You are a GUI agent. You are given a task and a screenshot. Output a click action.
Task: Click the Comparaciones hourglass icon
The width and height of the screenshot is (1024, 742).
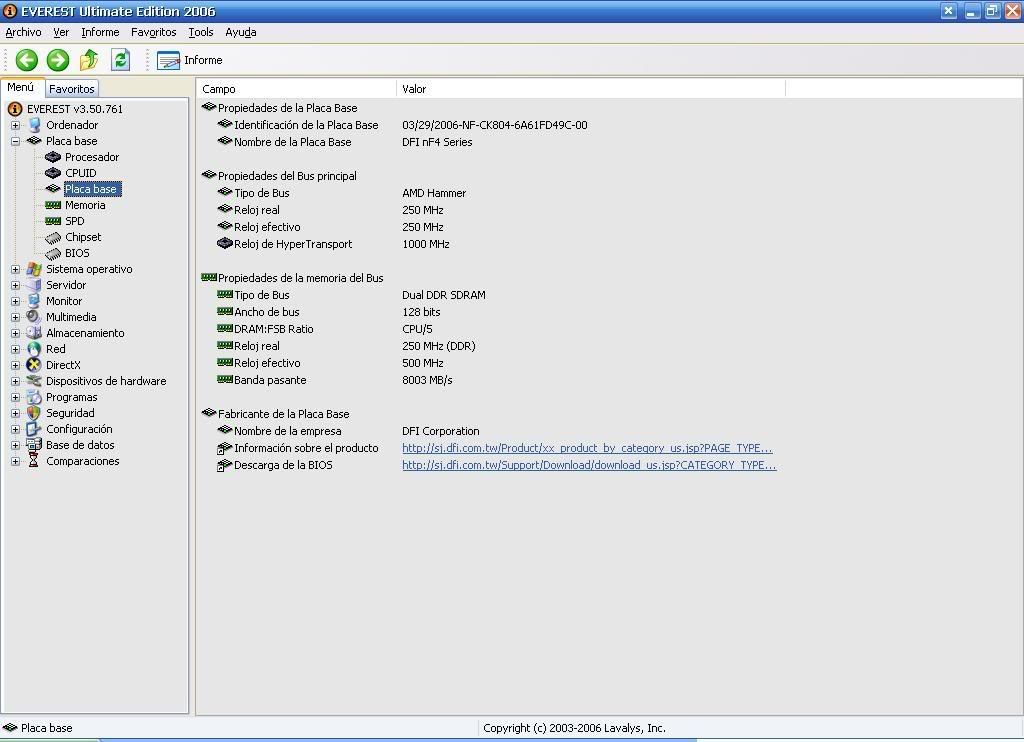click(34, 461)
